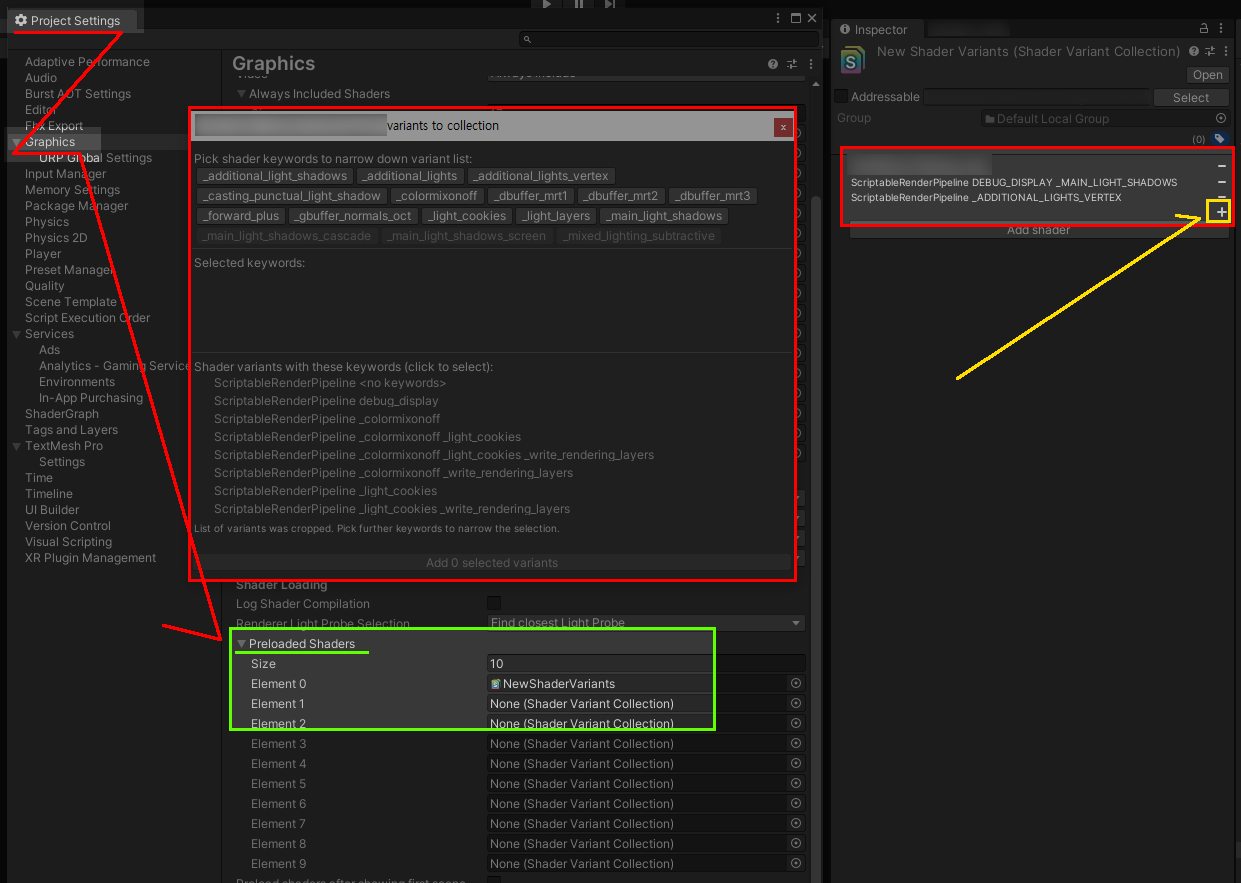Toggle the _forward_plus keyword
Image resolution: width=1241 pixels, height=883 pixels.
(241, 216)
